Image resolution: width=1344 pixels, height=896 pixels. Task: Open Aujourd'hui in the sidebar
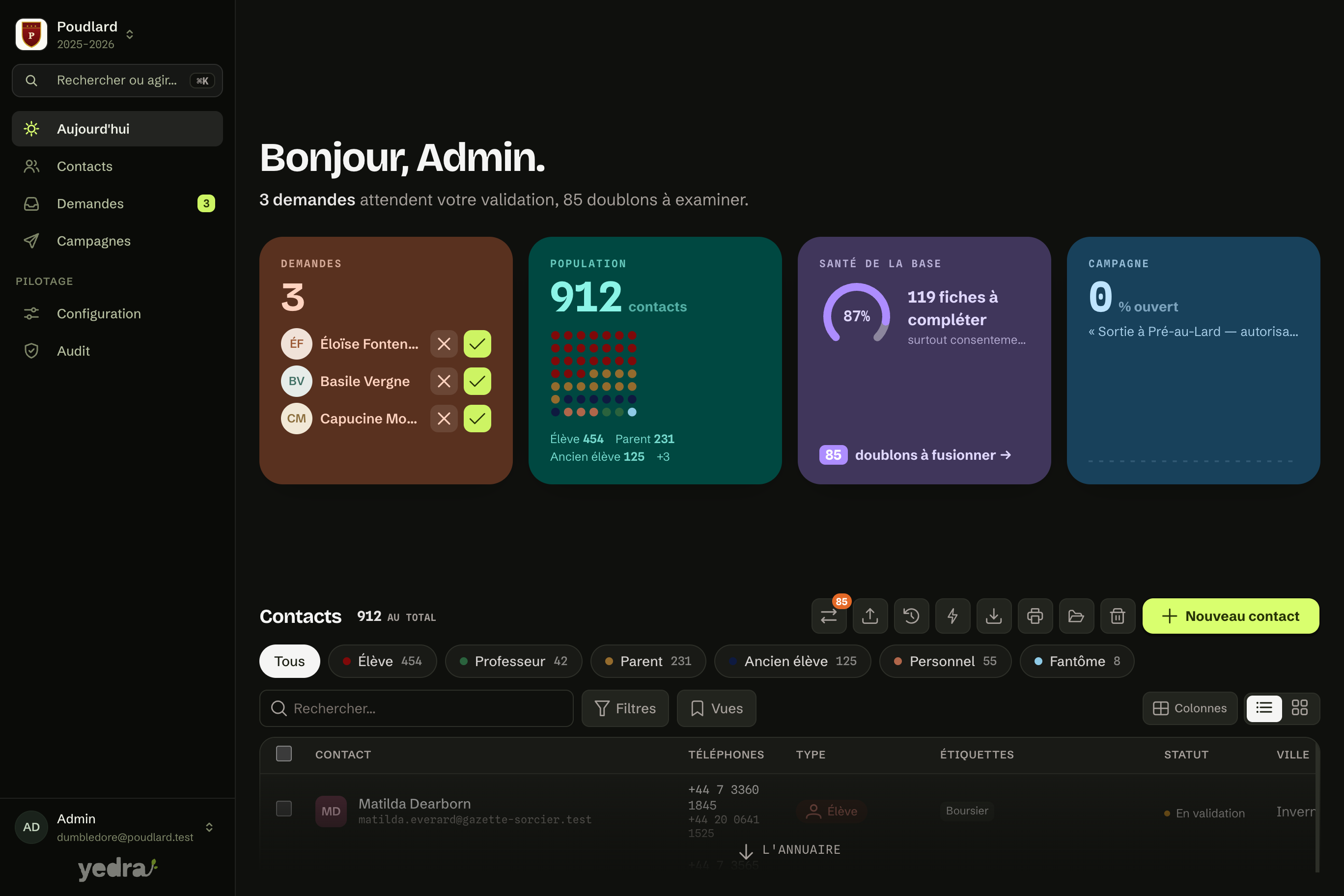pyautogui.click(x=117, y=129)
